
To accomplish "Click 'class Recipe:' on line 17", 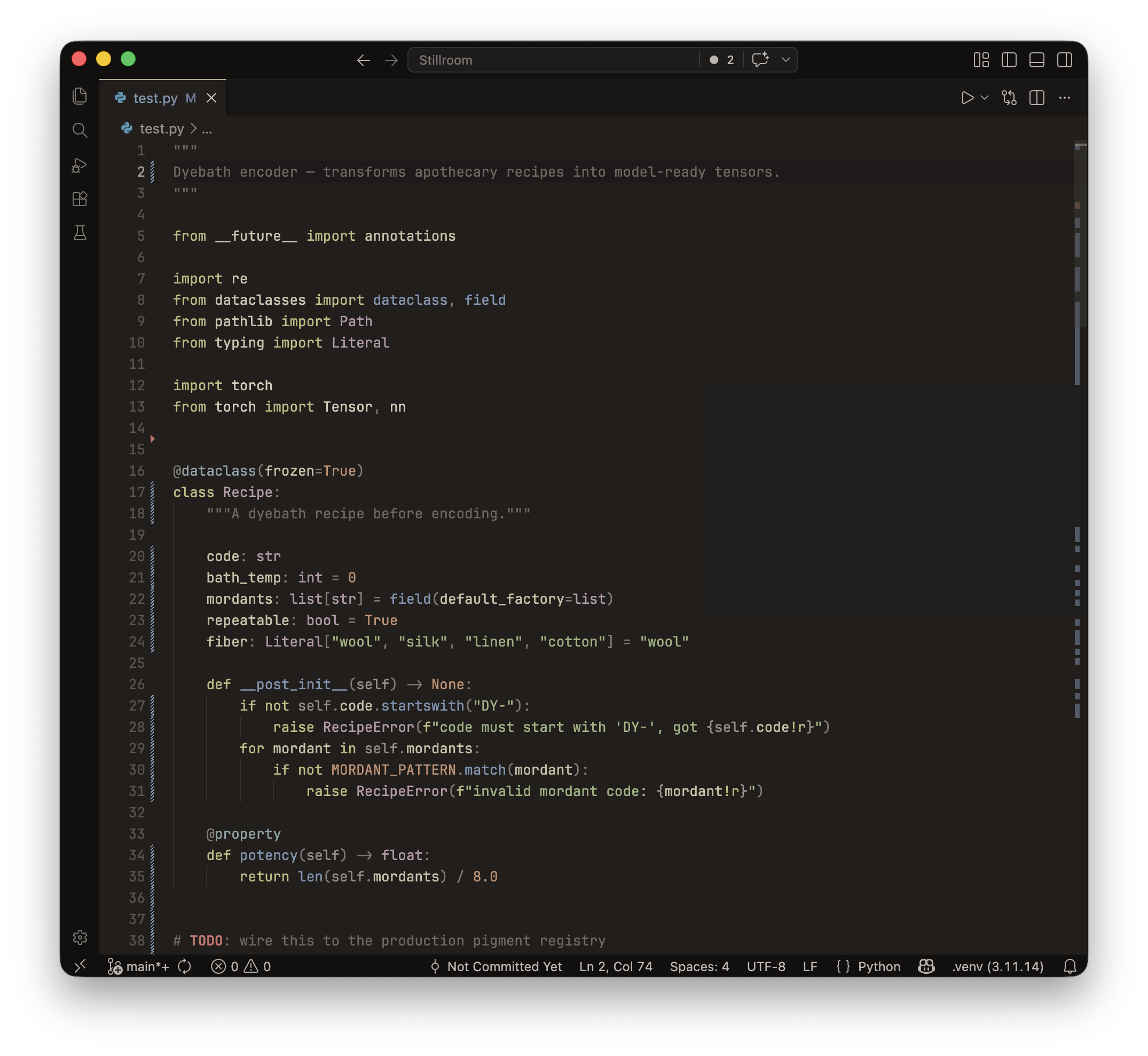I will tap(226, 492).
